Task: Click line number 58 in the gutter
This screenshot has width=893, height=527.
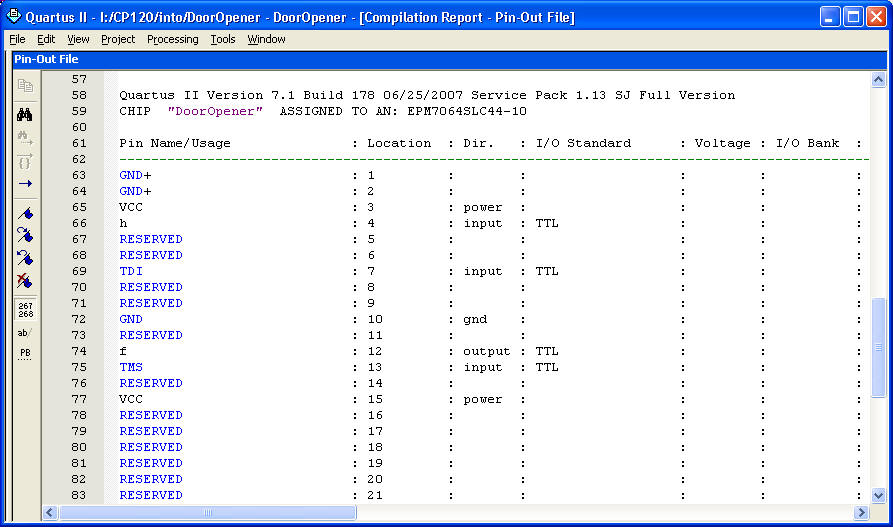Action: 79,95
